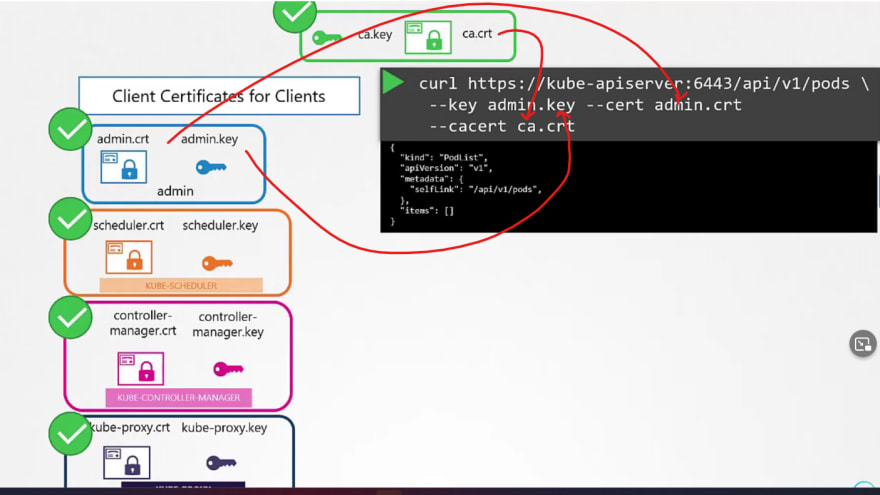Click the green play arrow beside curl command

click(x=393, y=82)
